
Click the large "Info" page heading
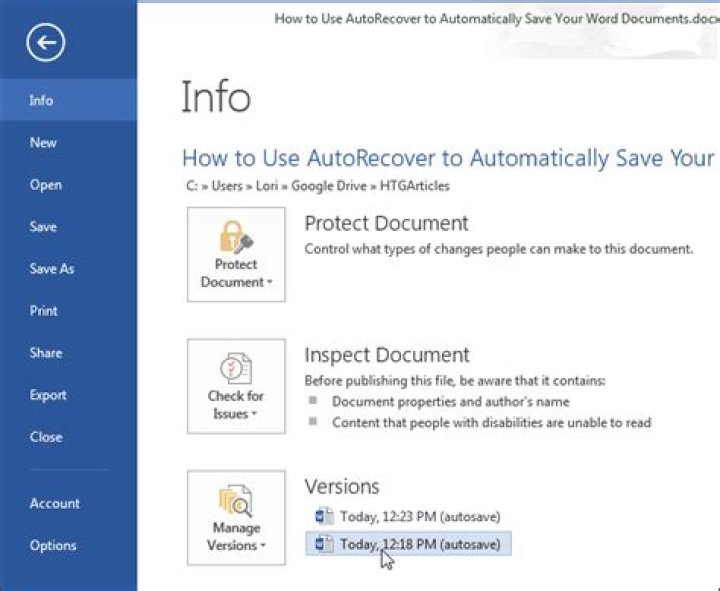(x=216, y=97)
